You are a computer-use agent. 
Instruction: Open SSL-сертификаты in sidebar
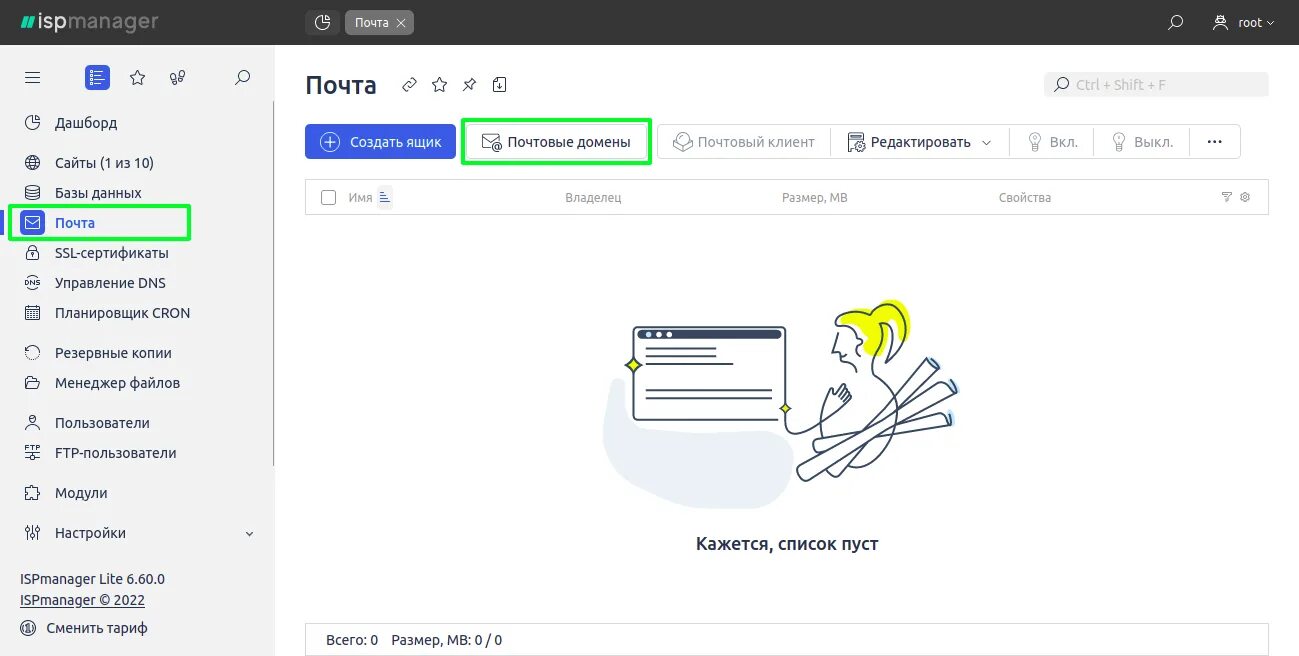(x=111, y=253)
